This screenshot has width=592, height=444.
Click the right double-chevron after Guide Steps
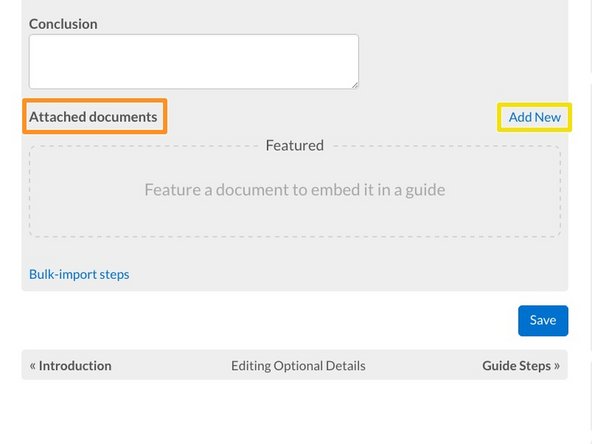[x=557, y=365]
